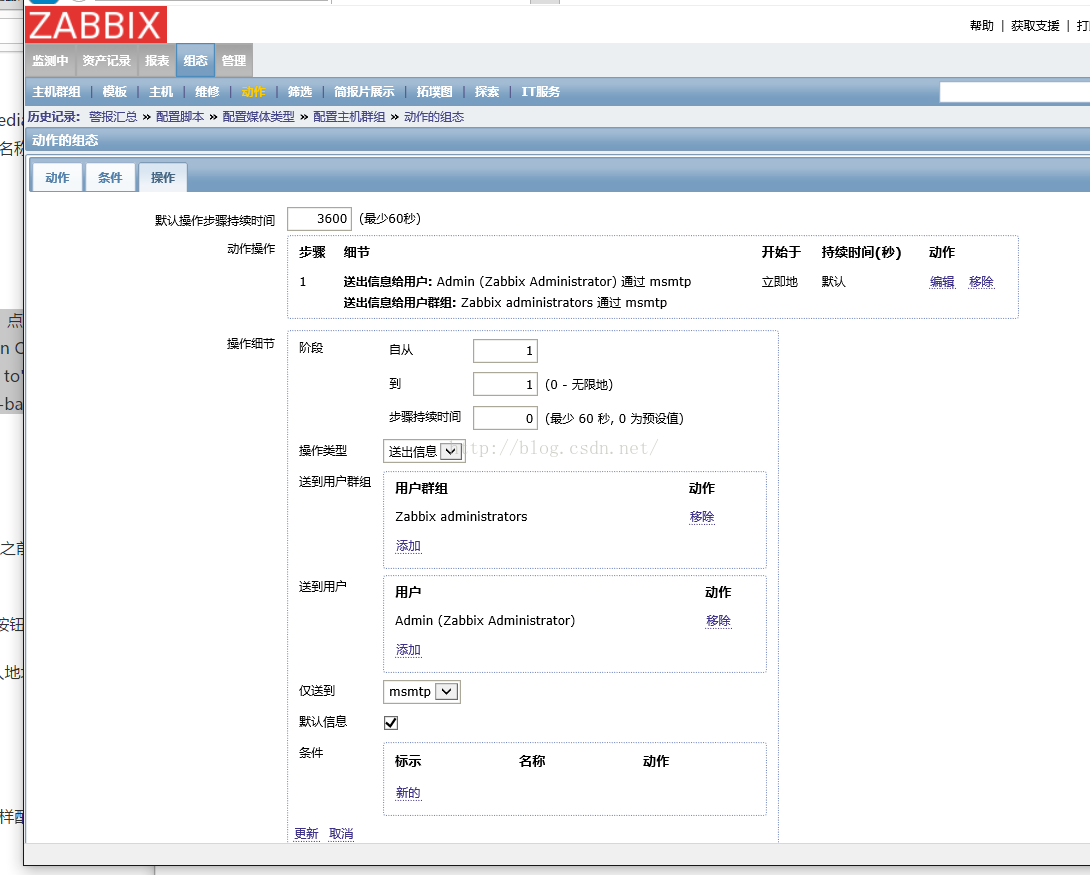
Task: Go to 模板 submenu
Action: point(115,92)
